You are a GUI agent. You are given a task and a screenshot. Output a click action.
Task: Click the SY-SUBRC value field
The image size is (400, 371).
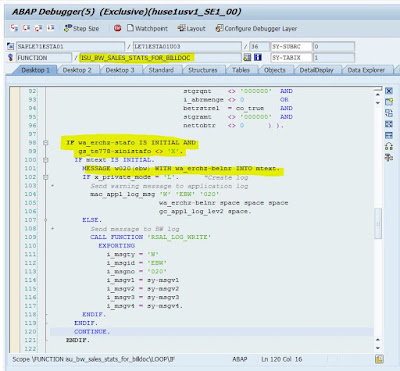[x=334, y=46]
